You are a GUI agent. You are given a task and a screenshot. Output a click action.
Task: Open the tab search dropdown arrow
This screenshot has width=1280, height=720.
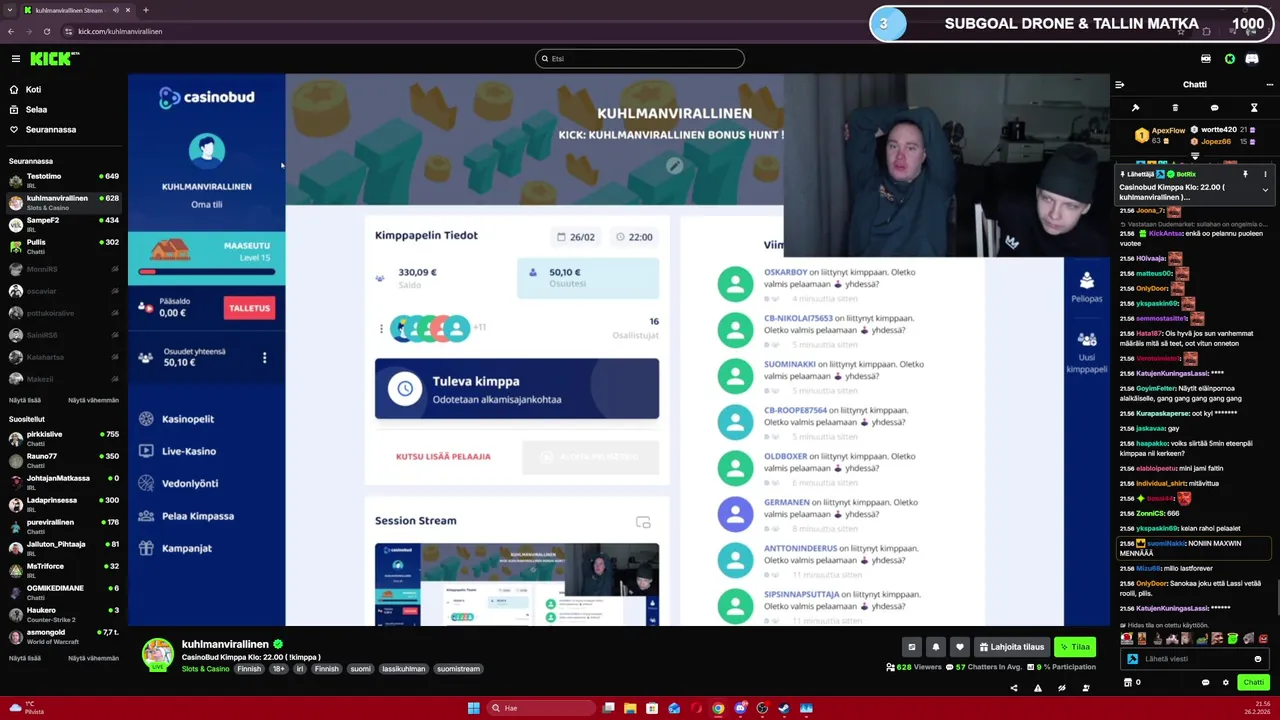[x=10, y=10]
